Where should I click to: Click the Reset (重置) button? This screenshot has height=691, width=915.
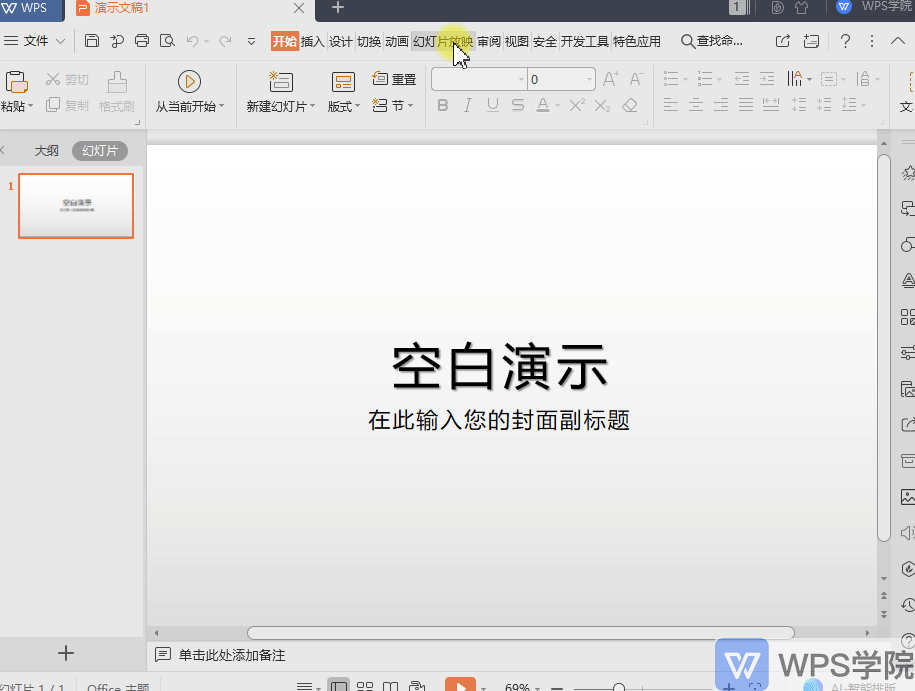(x=394, y=79)
